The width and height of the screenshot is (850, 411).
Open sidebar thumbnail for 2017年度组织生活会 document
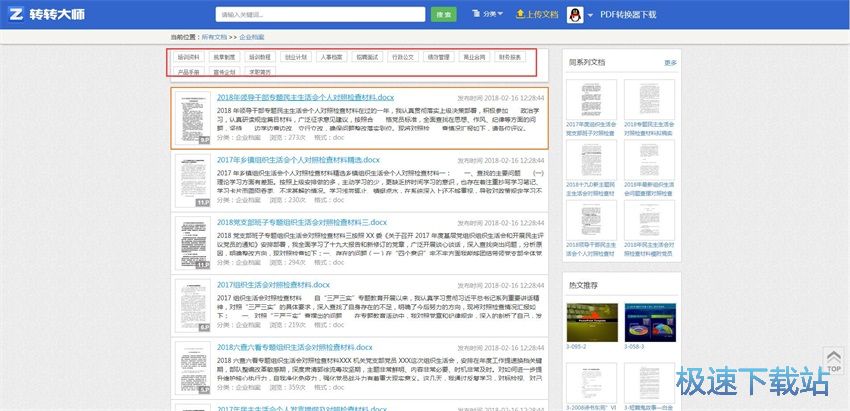click(591, 99)
